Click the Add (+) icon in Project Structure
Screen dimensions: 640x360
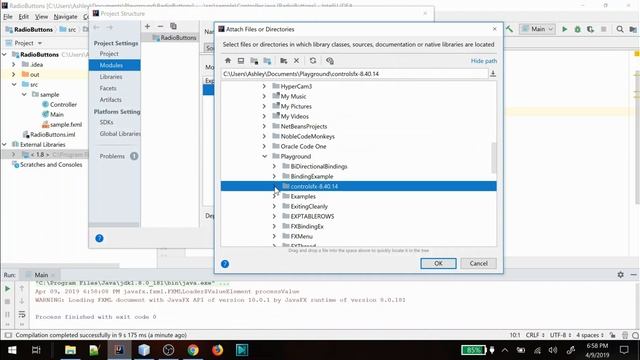click(147, 26)
